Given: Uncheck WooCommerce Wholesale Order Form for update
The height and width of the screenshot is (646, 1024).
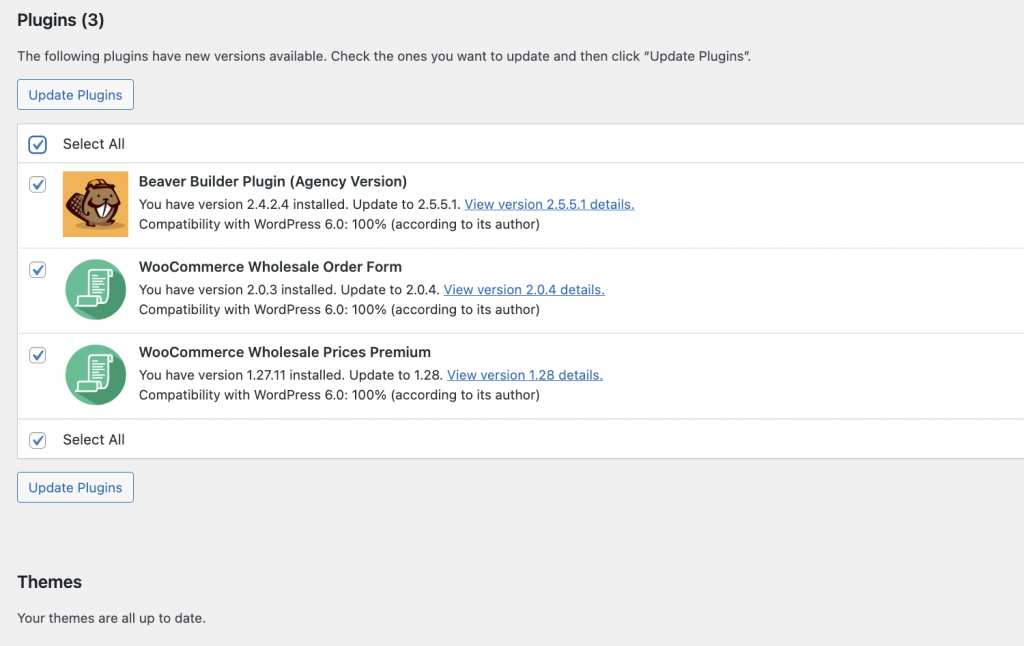Looking at the screenshot, I should 37,270.
